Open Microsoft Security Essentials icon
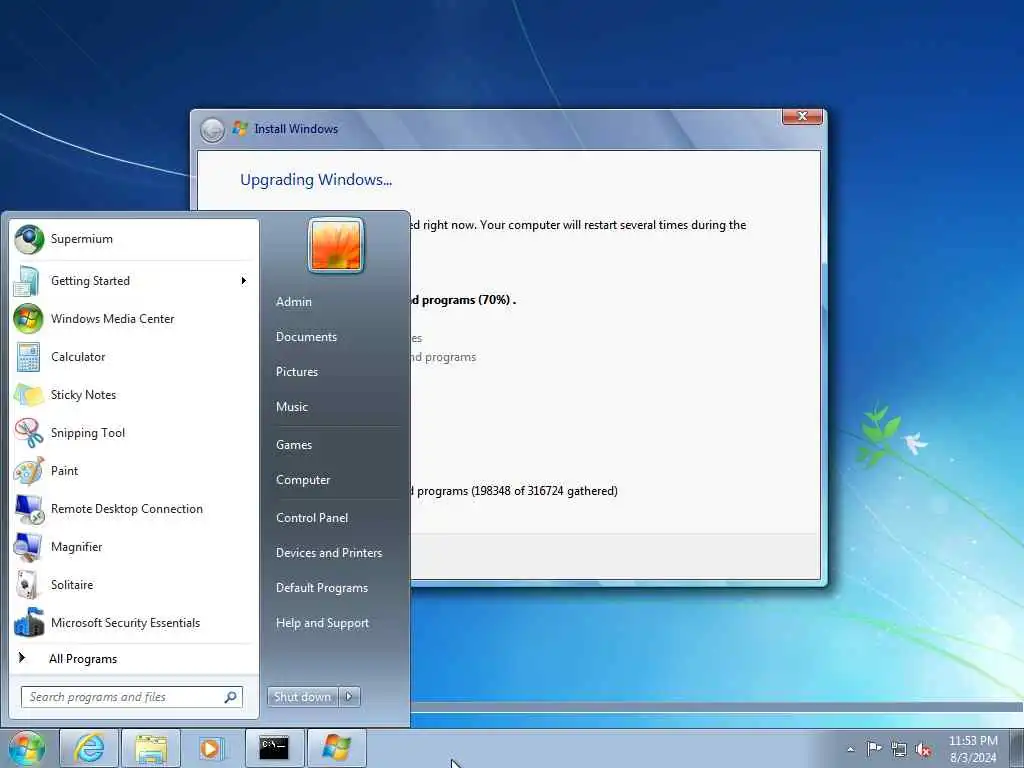 pos(29,622)
